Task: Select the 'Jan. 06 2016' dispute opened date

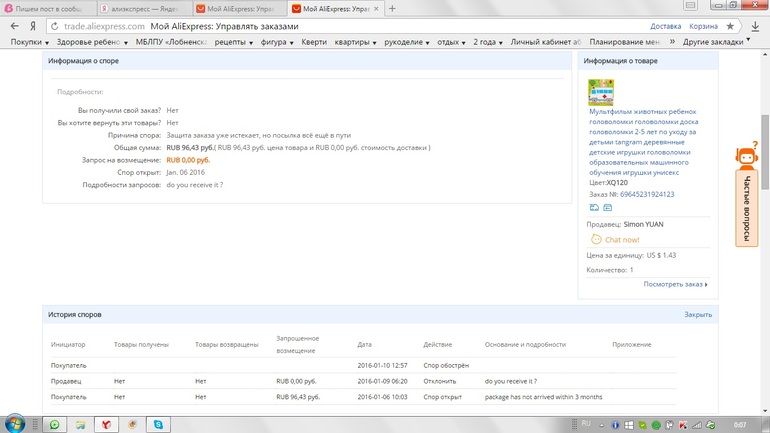Action: (x=186, y=172)
